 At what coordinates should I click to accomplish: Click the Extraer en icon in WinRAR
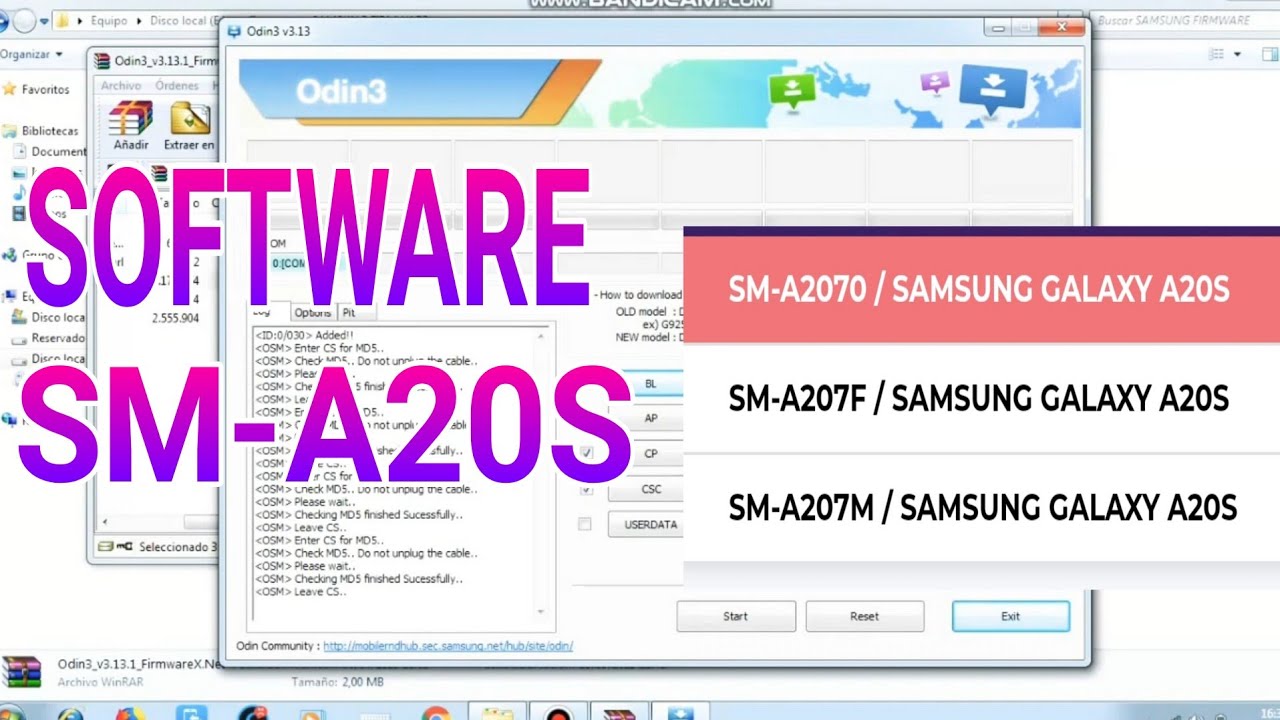pos(190,118)
